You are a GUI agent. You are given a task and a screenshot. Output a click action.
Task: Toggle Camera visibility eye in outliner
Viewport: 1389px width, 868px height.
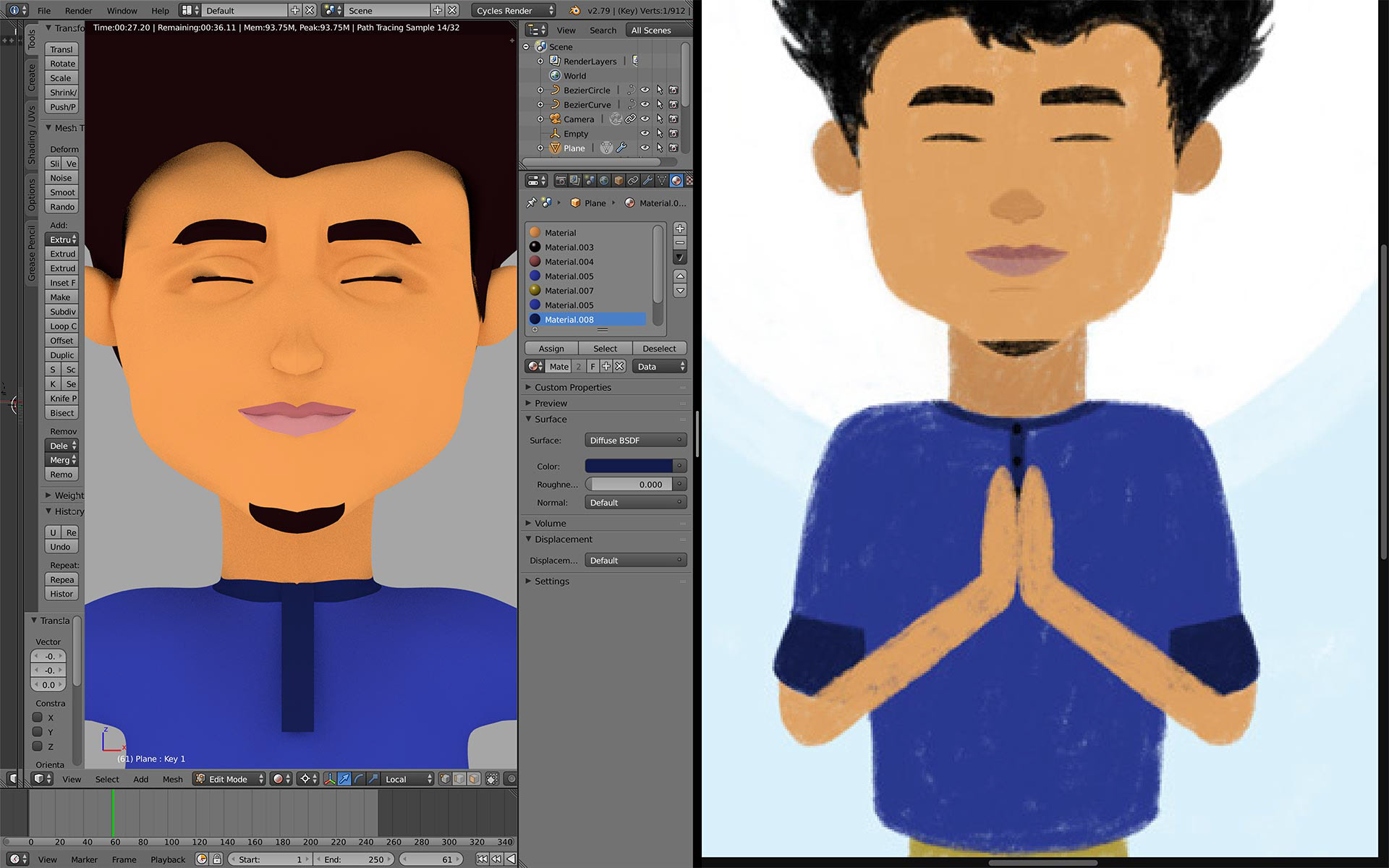(645, 119)
